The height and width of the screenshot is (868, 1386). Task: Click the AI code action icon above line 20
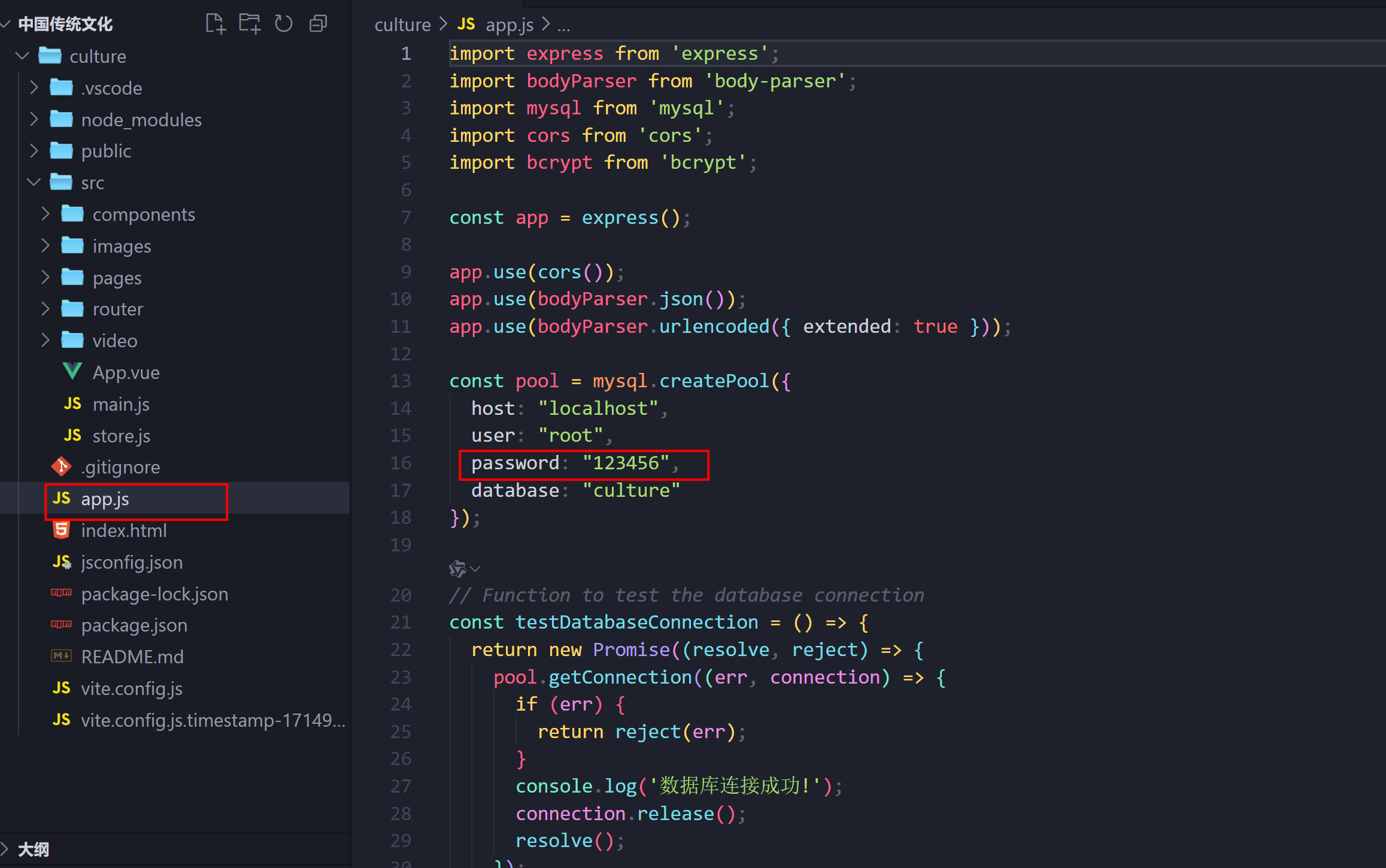click(458, 569)
